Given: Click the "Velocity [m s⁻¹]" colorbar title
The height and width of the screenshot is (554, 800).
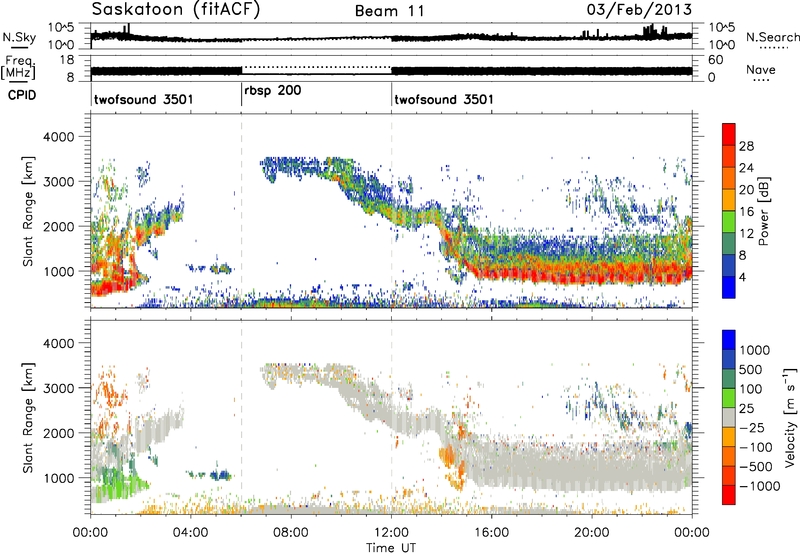Looking at the screenshot, I should click(x=790, y=417).
